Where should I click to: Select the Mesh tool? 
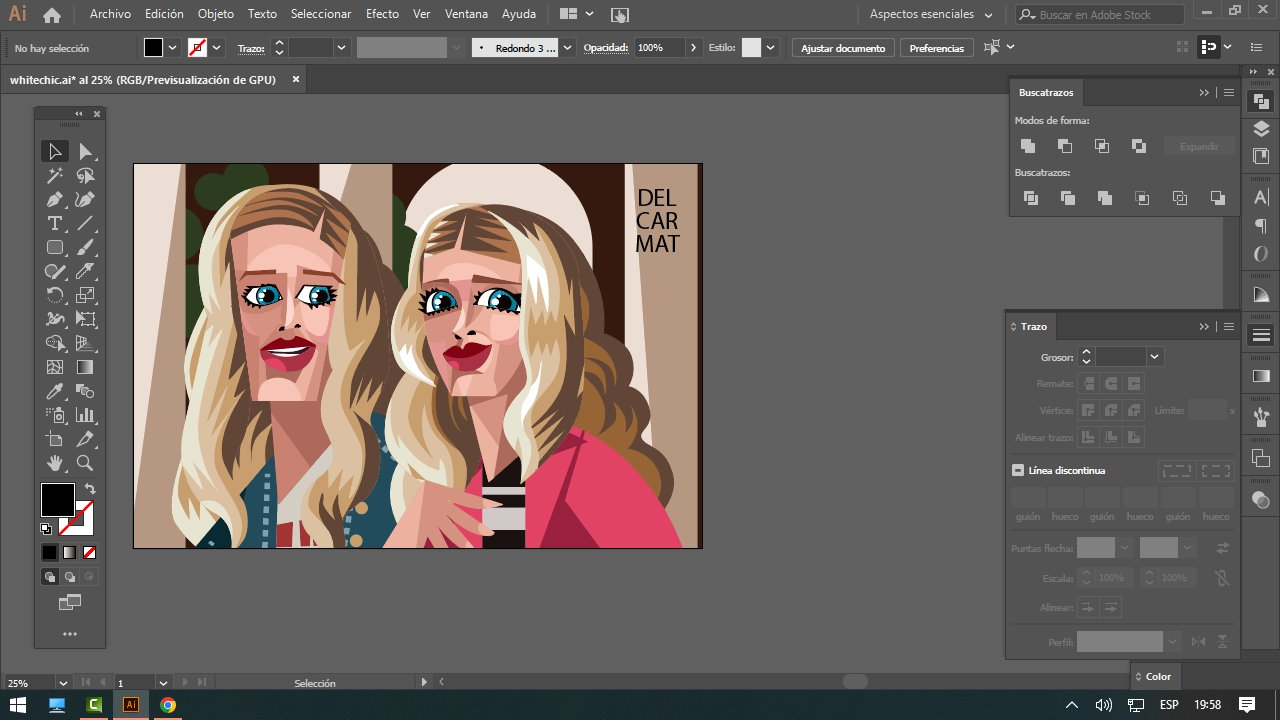55,367
